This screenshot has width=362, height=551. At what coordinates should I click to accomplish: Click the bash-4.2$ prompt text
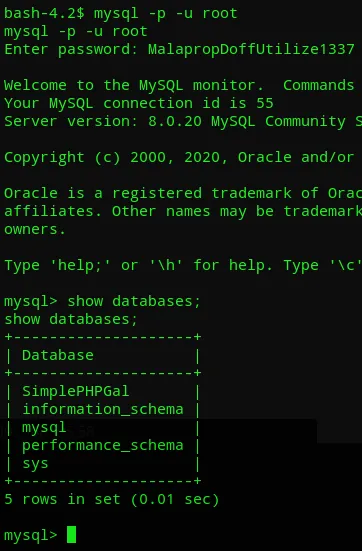pos(44,14)
